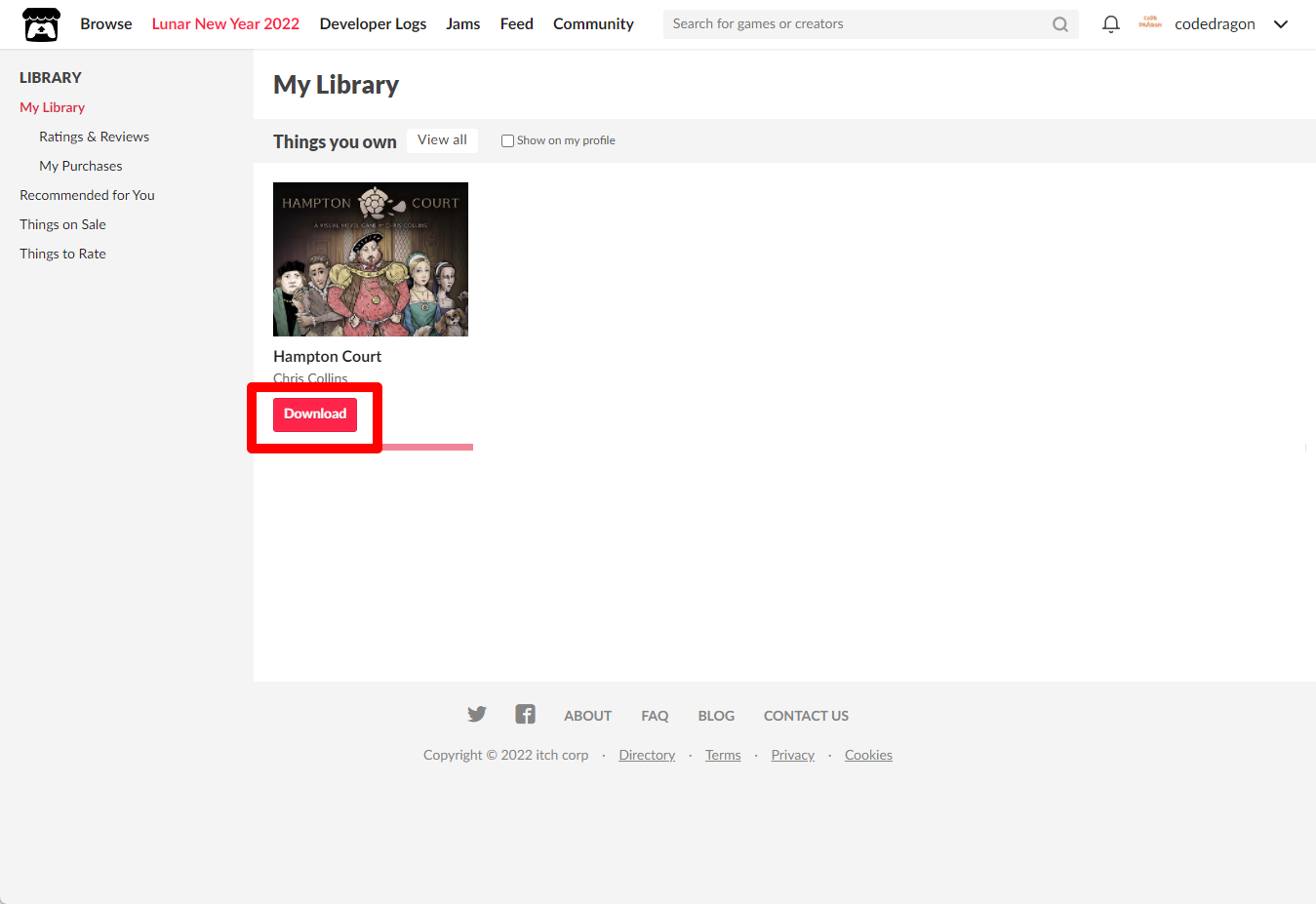Open the Browse menu
Viewport: 1316px width, 904px height.
pos(106,23)
